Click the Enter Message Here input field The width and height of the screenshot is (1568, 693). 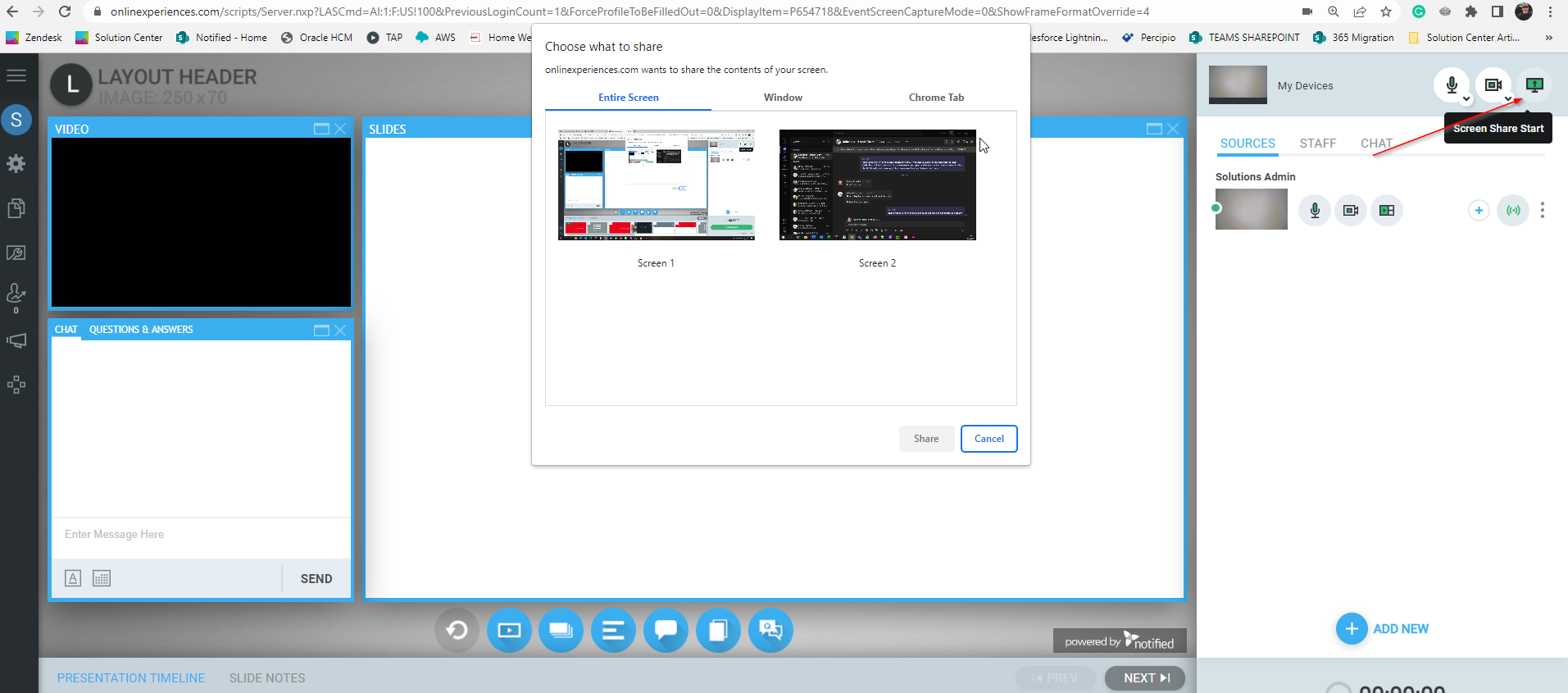201,535
